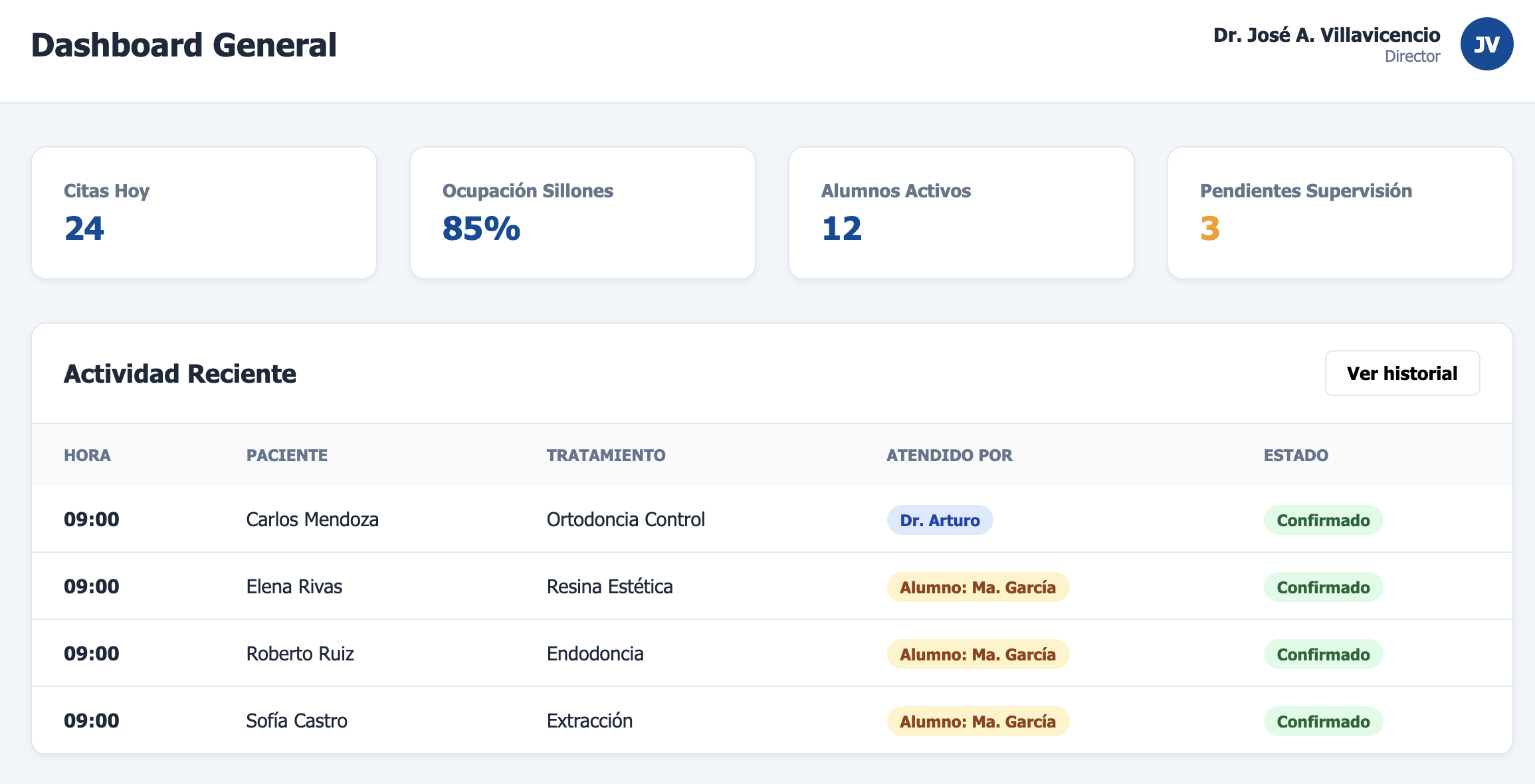Screen dimensions: 1535x784
Task: Click Dr. José A. Villavicencio name
Action: click(x=1326, y=35)
